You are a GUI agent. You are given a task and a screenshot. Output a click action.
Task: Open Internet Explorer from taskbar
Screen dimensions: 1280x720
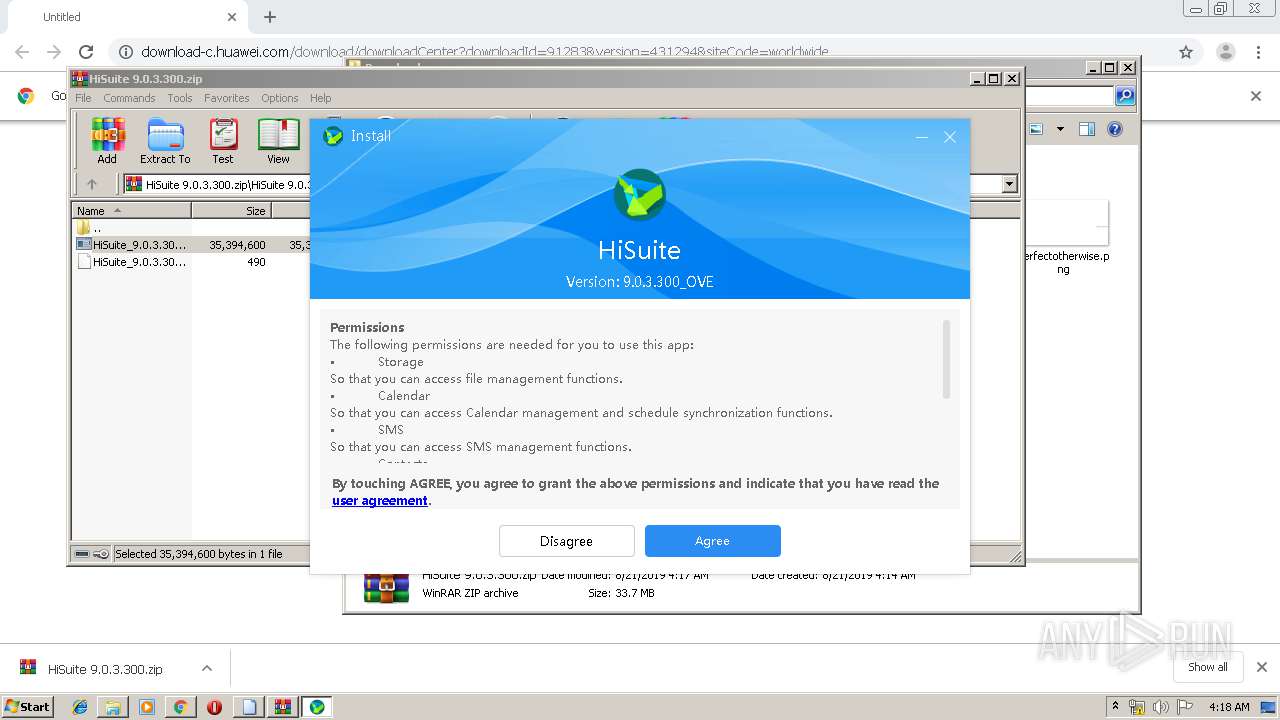tap(80, 707)
